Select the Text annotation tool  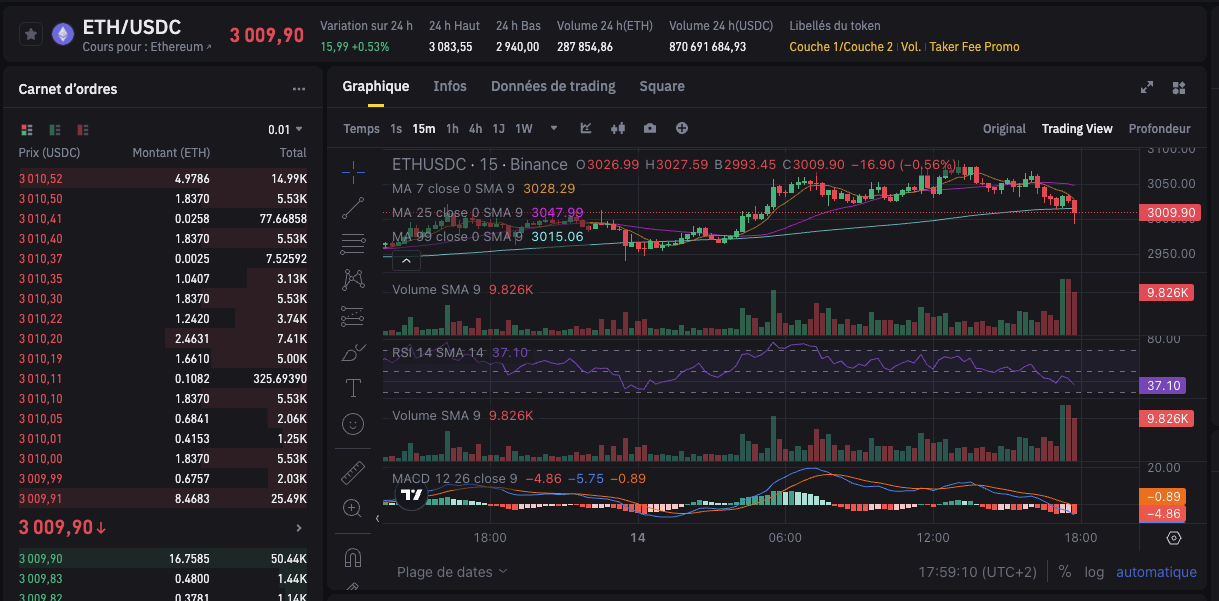[x=353, y=387]
